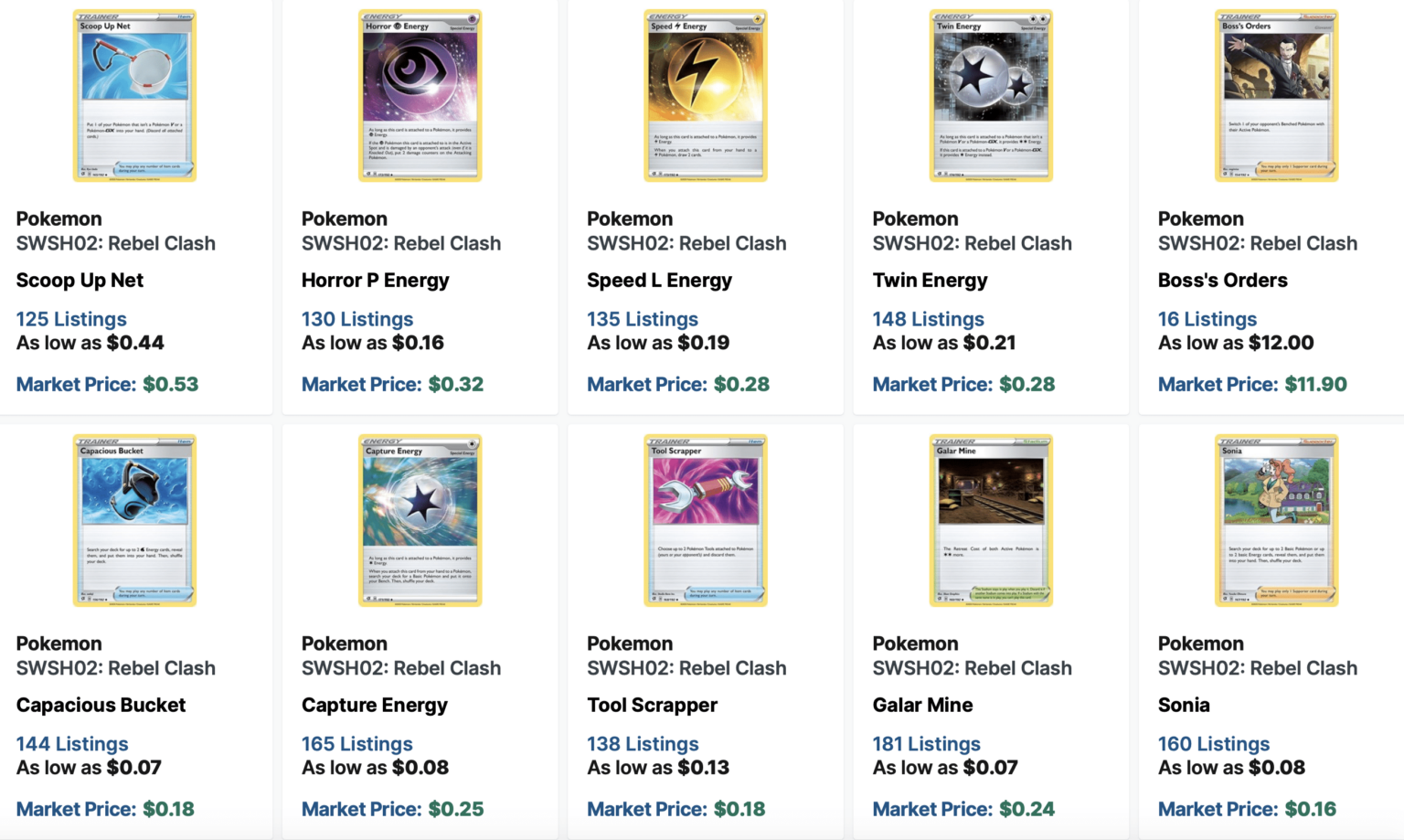Select the Capacious Bucket card artwork
Image resolution: width=1404 pixels, height=840 pixels.
click(133, 520)
